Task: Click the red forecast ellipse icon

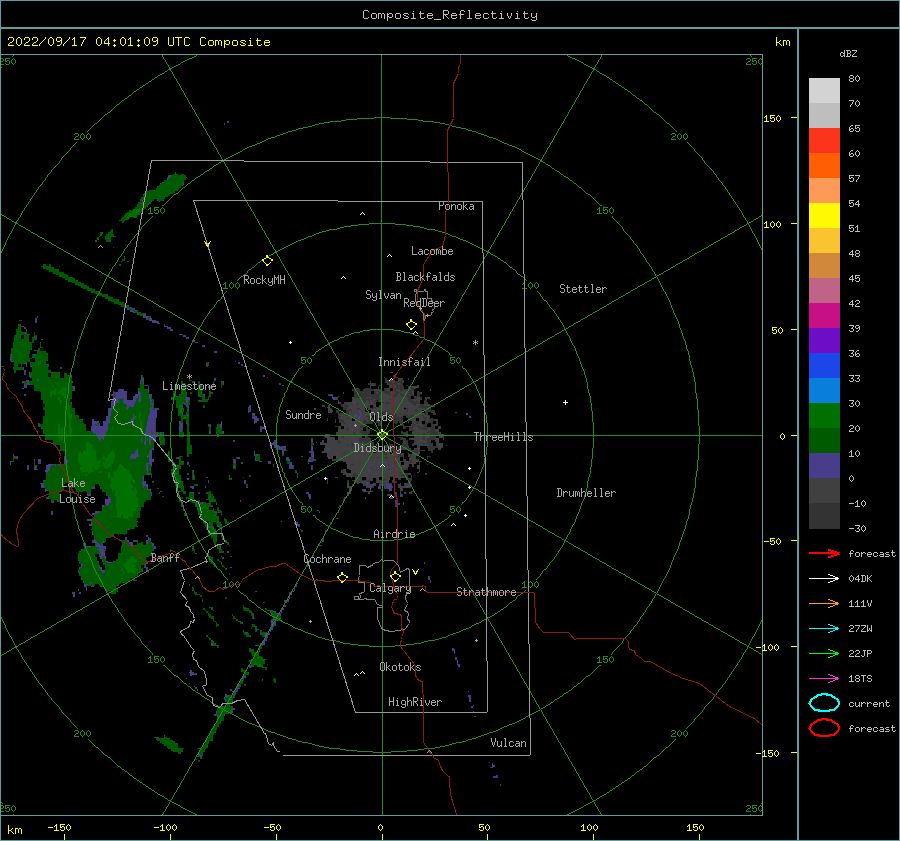Action: 824,728
